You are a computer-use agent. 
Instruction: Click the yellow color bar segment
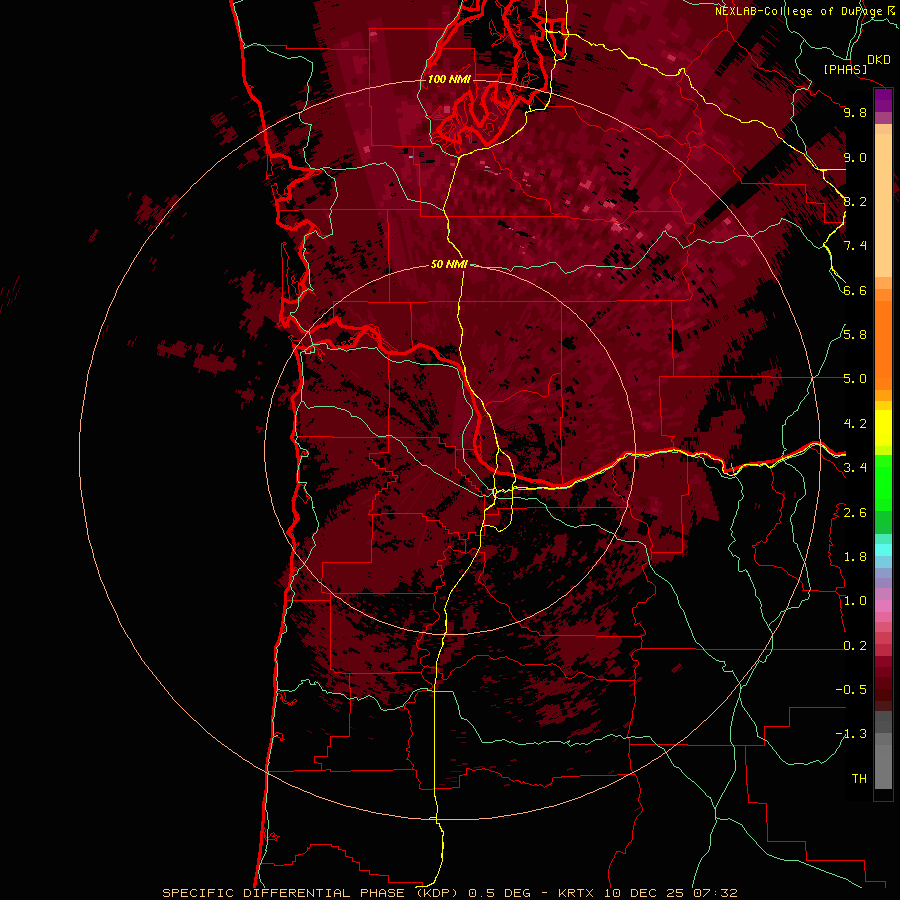pos(883,428)
